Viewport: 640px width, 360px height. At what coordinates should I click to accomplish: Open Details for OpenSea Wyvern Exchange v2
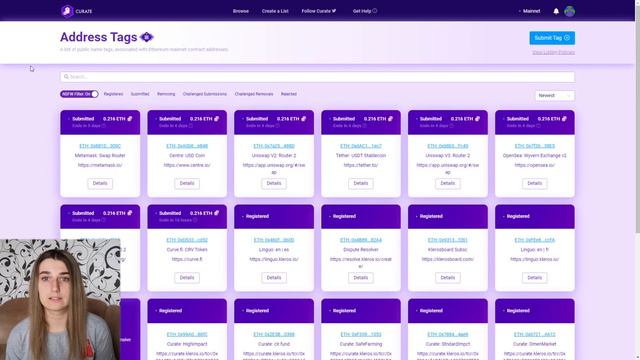[x=535, y=184]
